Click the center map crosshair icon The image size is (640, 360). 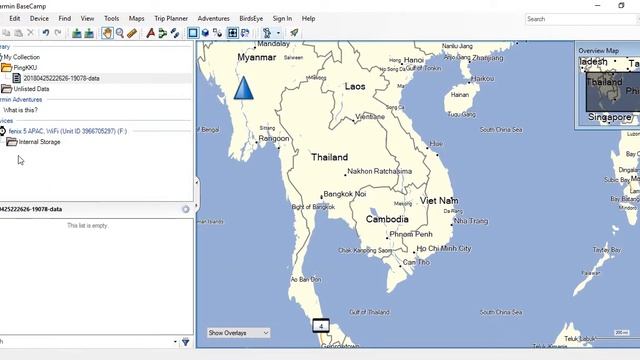click(232, 33)
